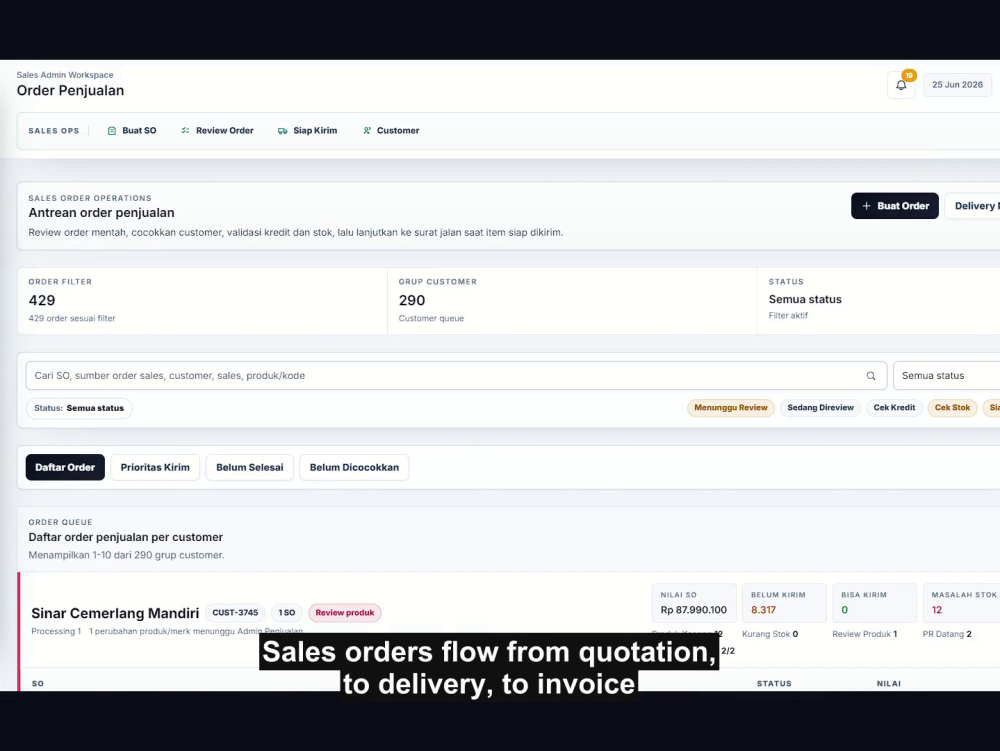1000x751 pixels.
Task: Click the 1 SO badge
Action: [x=286, y=613]
